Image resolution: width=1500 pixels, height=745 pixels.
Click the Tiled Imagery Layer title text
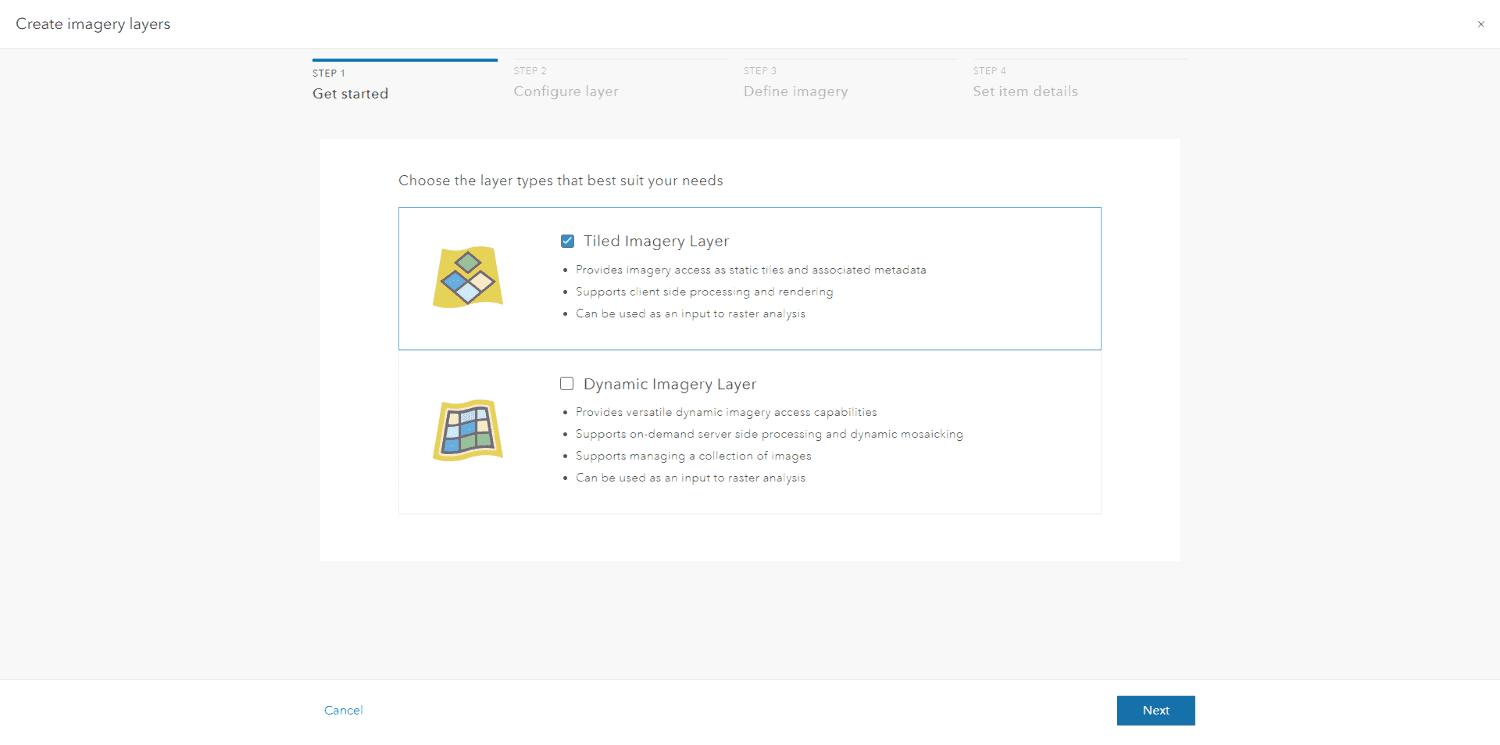click(656, 240)
